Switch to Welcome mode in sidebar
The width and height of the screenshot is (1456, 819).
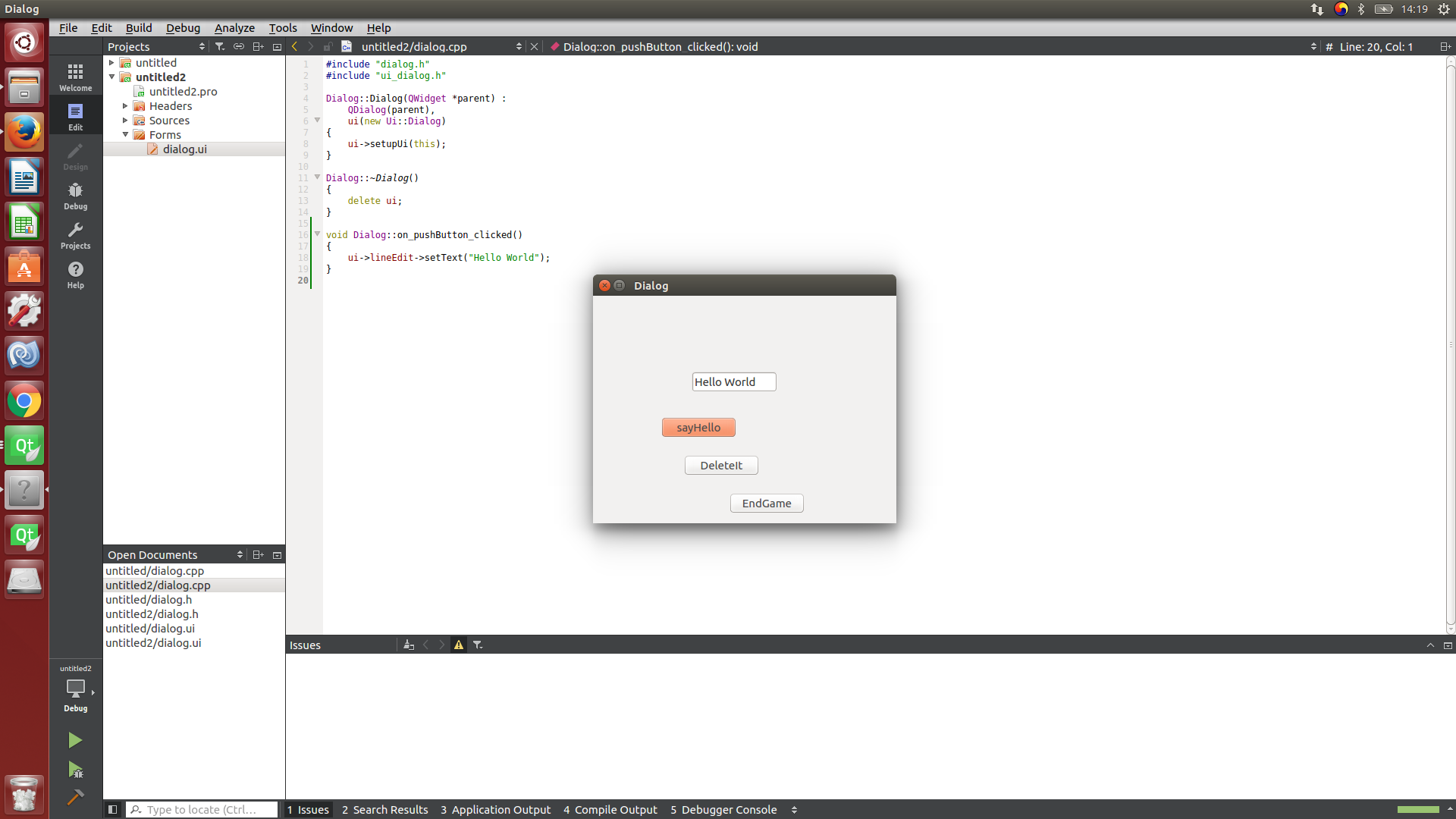click(x=75, y=77)
